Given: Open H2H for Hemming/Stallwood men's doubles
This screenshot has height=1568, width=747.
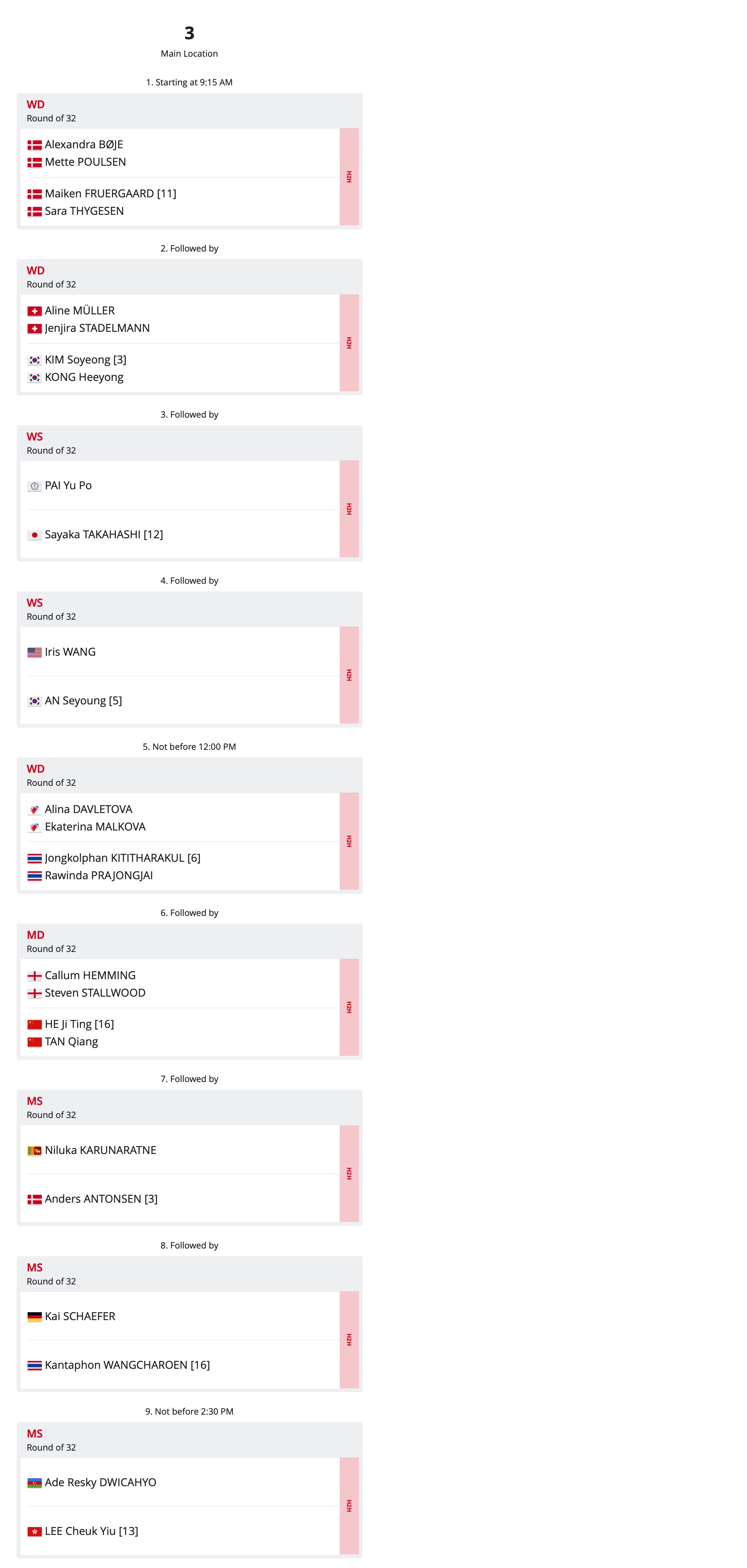Looking at the screenshot, I should point(348,1008).
